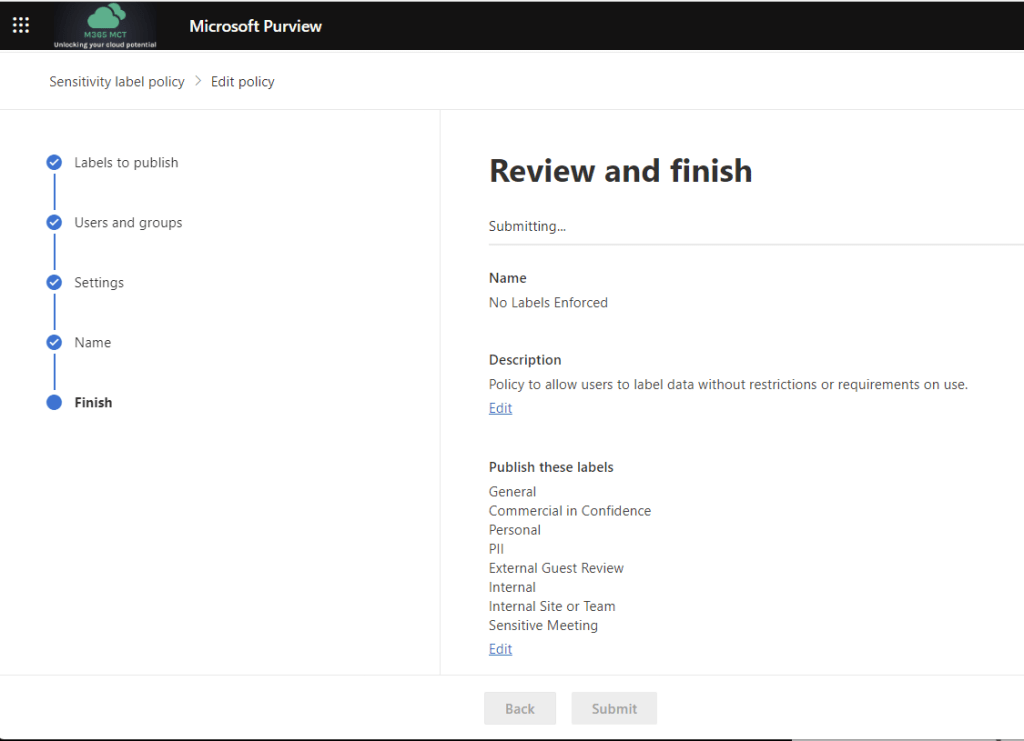Navigate to Sensitivity label policy breadcrumb

[x=117, y=82]
